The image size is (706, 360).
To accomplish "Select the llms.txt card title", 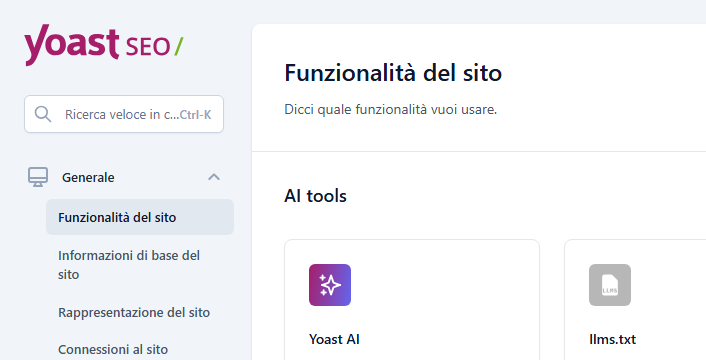I will coord(612,339).
